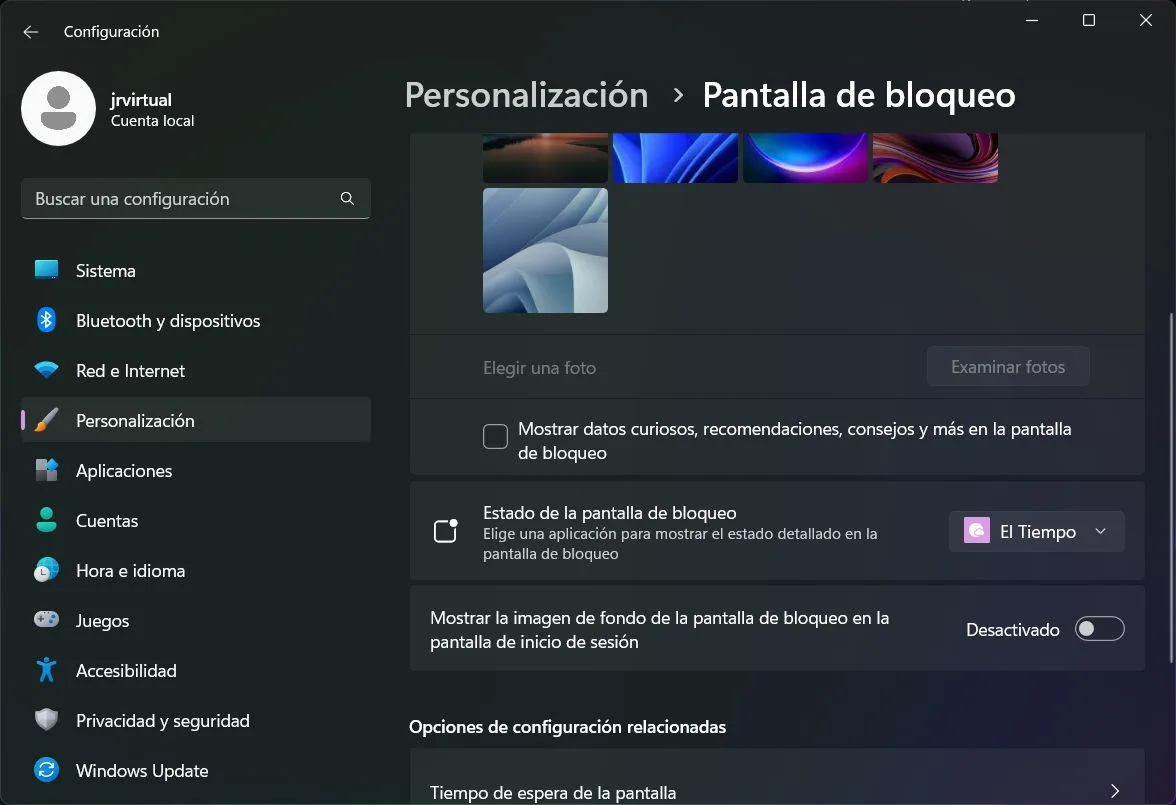Select the light gray-blue bloom thumbnail

545,251
